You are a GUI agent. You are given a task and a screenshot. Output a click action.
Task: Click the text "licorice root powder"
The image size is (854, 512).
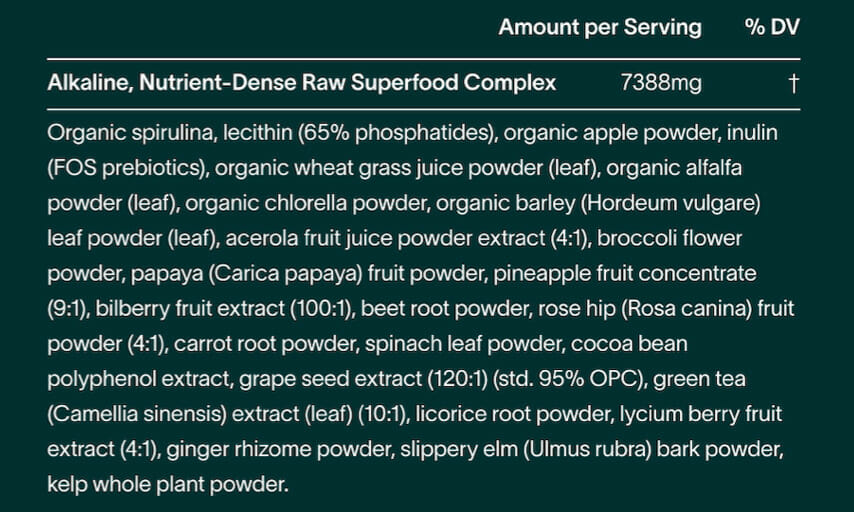(514, 414)
